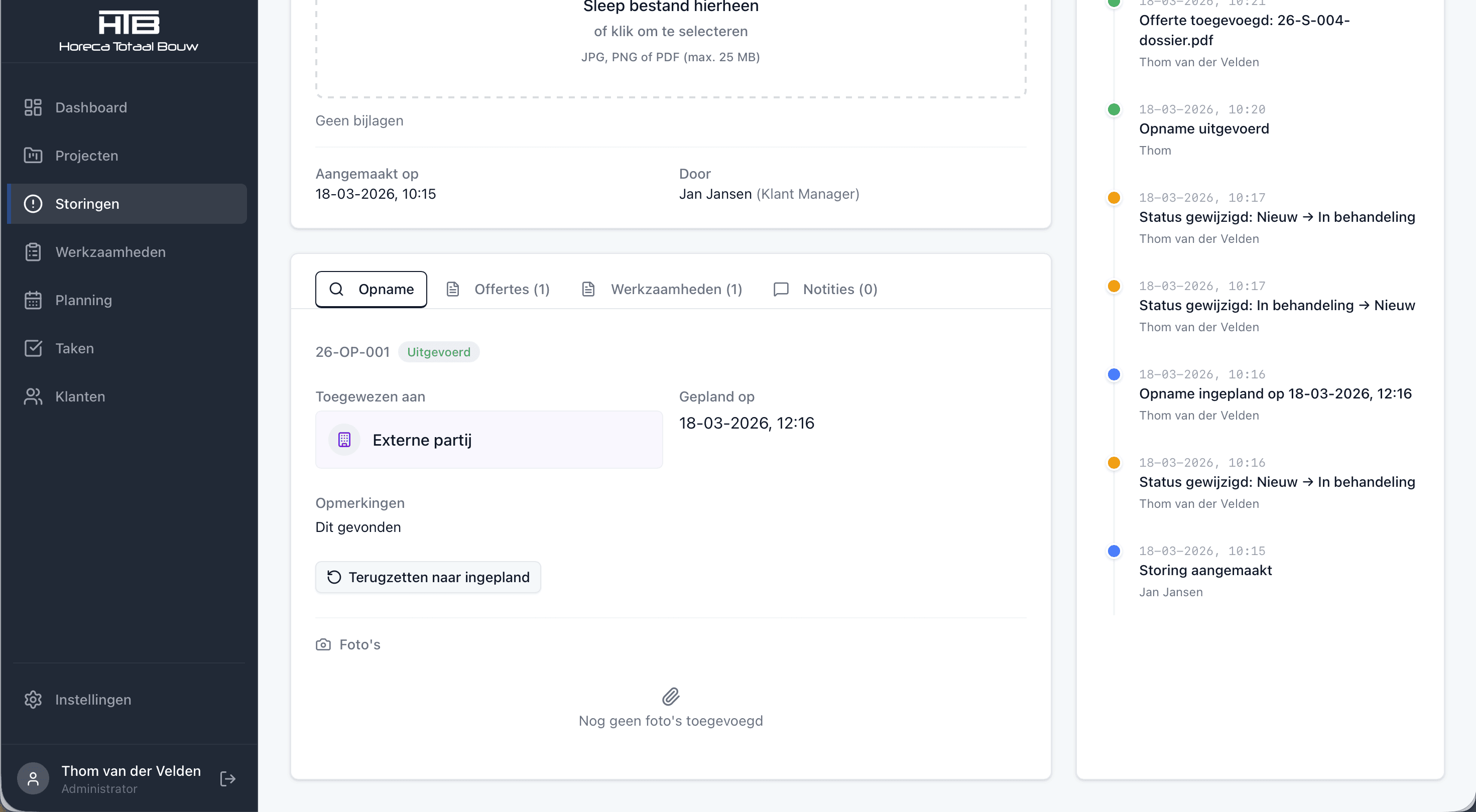The height and width of the screenshot is (812, 1476).
Task: Click the Dashboard grid icon
Action: (33, 107)
